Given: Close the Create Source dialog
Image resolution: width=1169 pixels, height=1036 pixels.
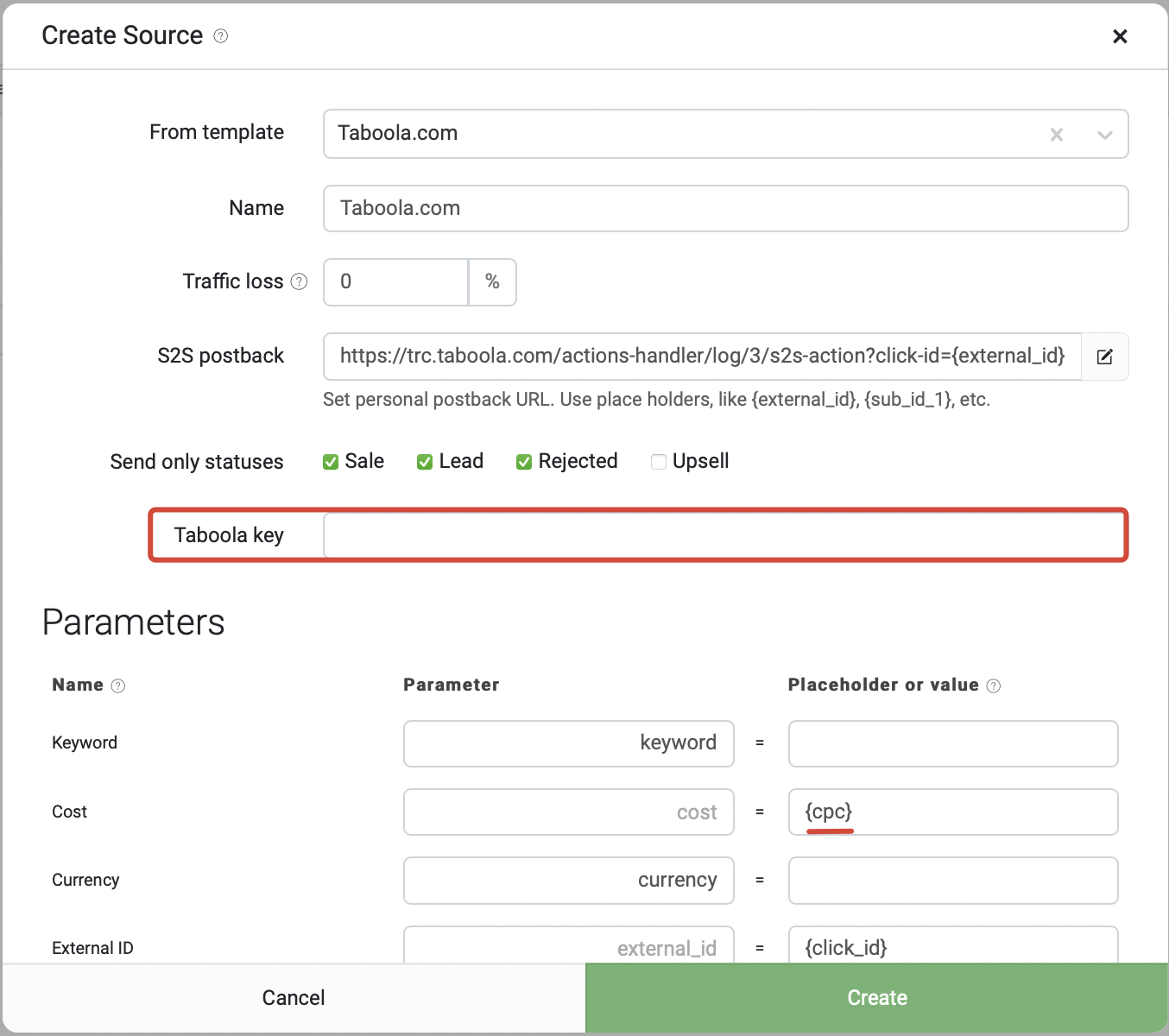Looking at the screenshot, I should pyautogui.click(x=1120, y=36).
